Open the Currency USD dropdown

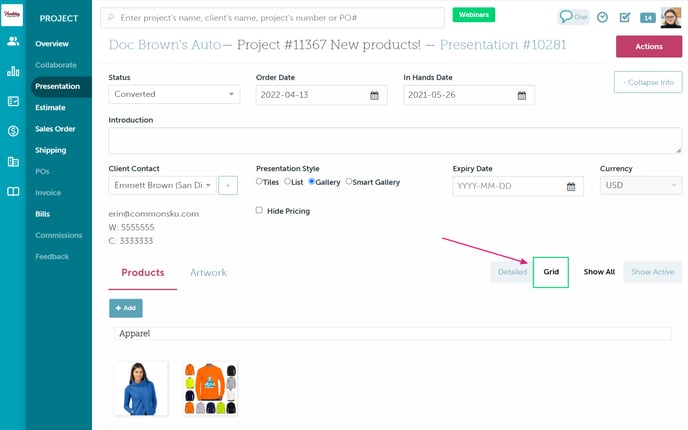tap(640, 185)
